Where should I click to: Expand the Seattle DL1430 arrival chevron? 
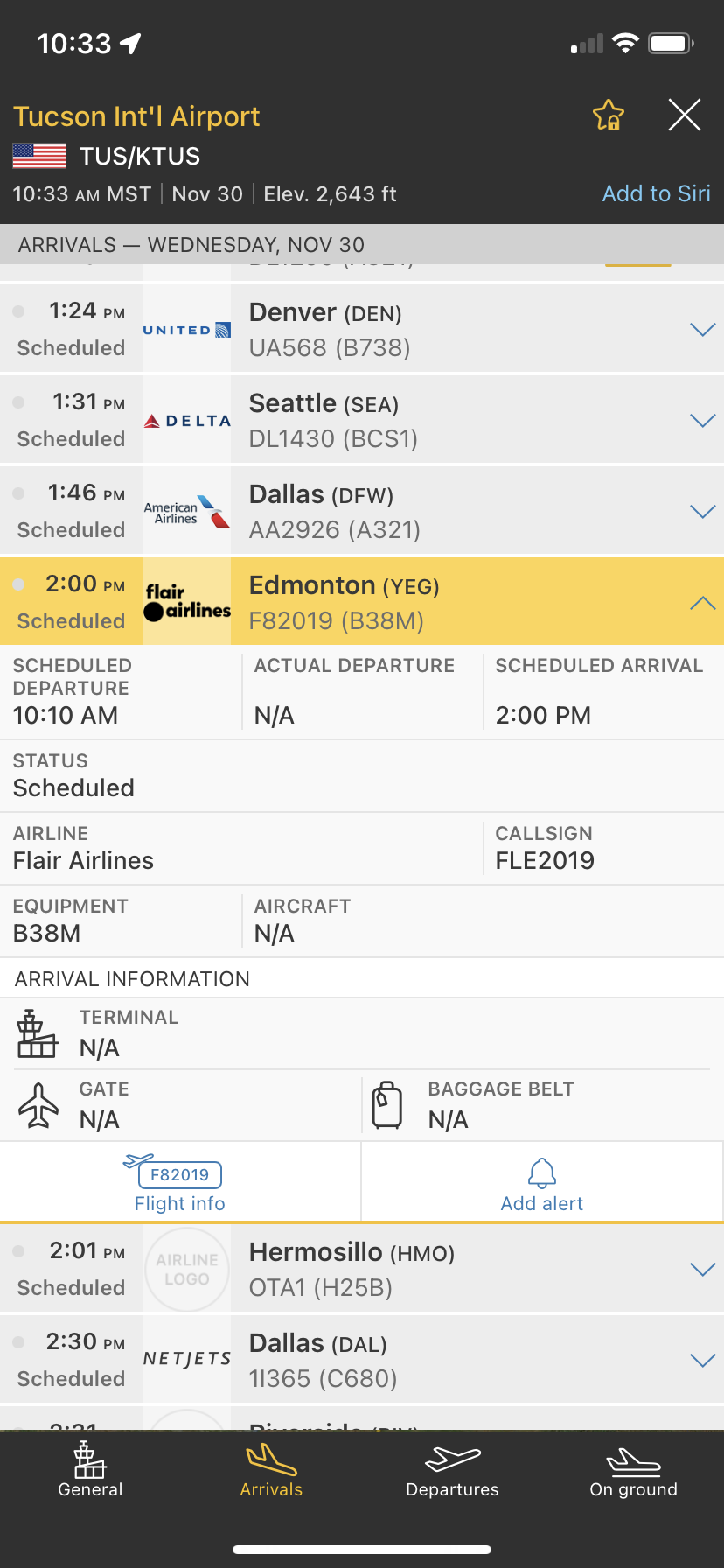pyautogui.click(x=702, y=421)
